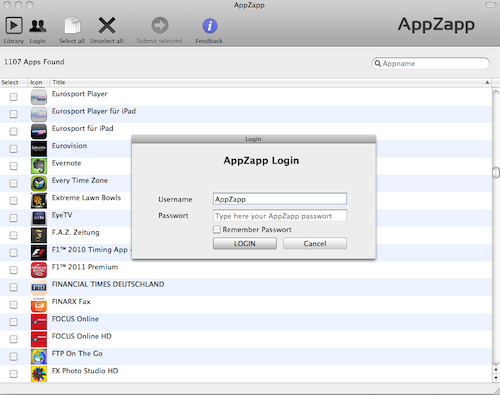
Task: Click the Every Time Zone app icon
Action: tap(39, 183)
